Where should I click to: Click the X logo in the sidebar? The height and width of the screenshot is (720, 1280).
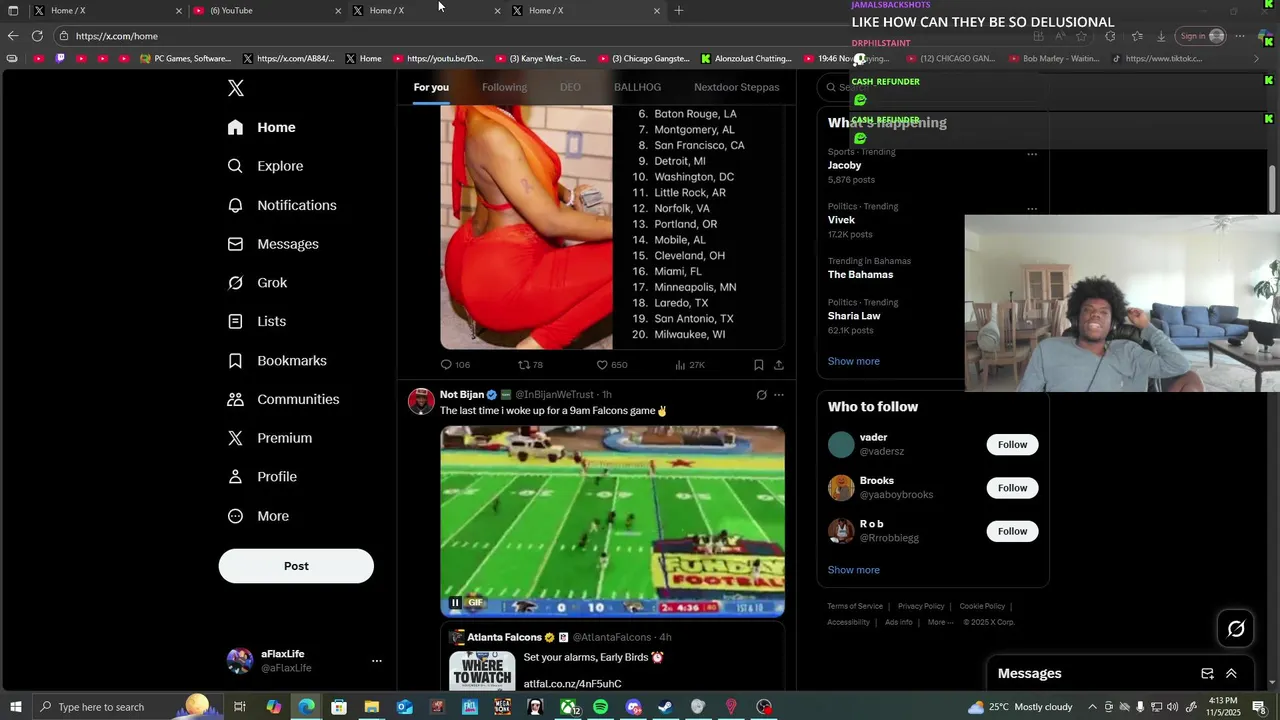tap(236, 88)
